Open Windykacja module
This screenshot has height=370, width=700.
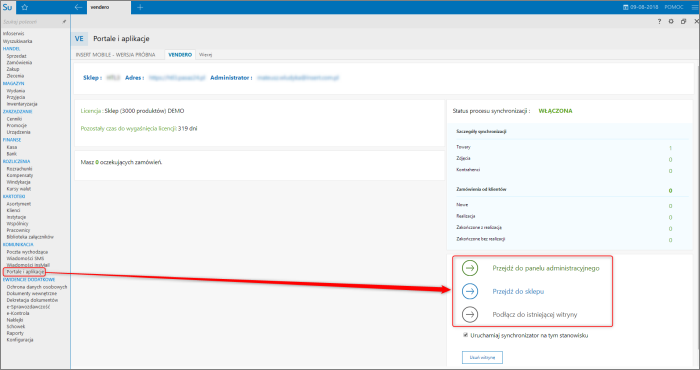18,182
